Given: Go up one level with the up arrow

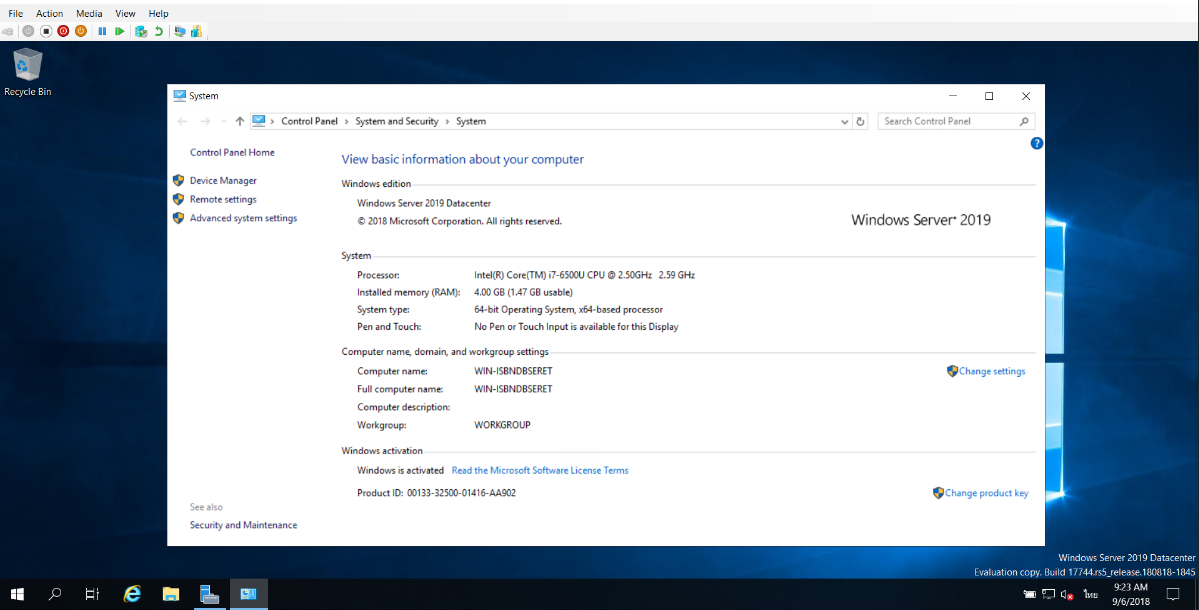Looking at the screenshot, I should 239,122.
